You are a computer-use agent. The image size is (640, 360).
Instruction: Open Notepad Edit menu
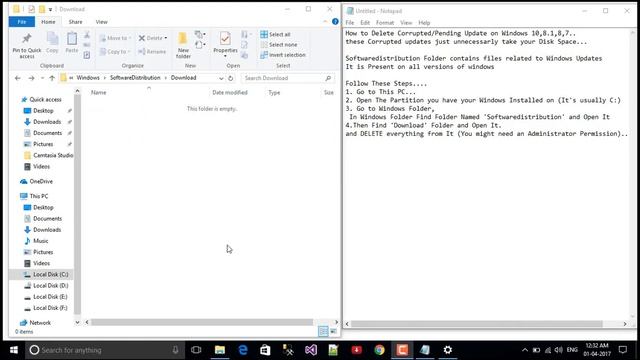tap(365, 23)
